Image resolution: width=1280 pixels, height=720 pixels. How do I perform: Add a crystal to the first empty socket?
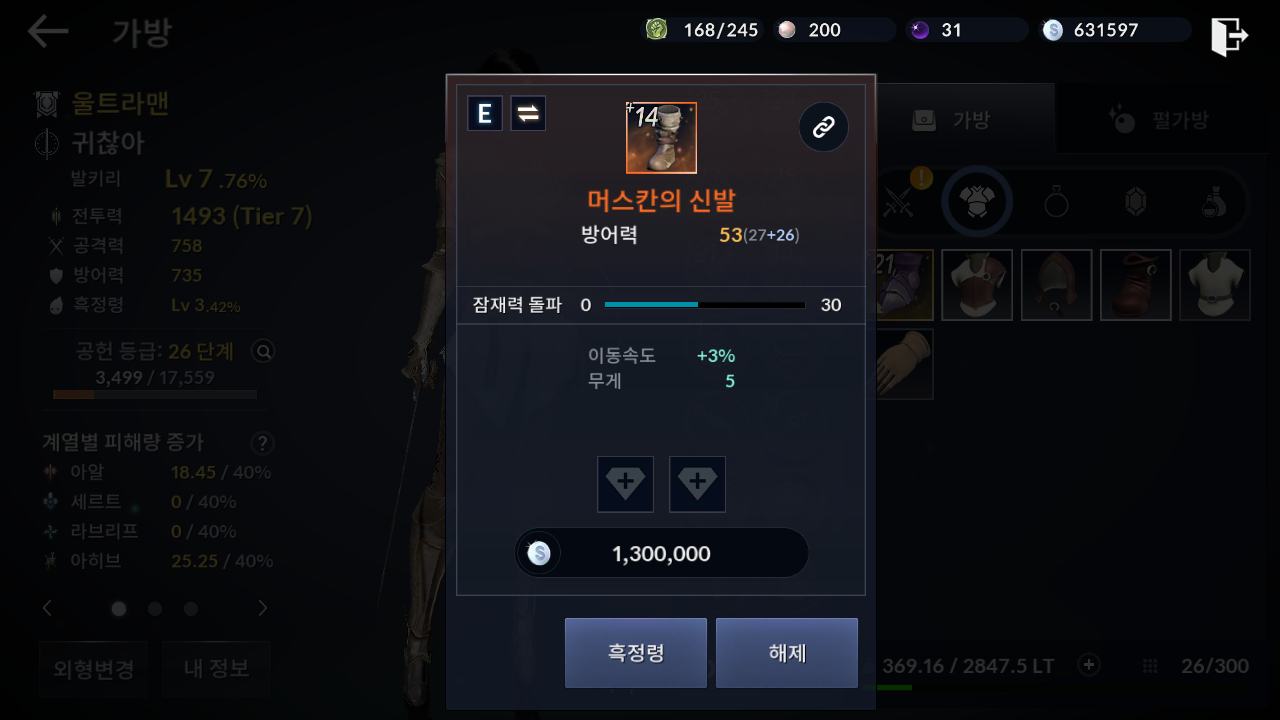click(625, 484)
